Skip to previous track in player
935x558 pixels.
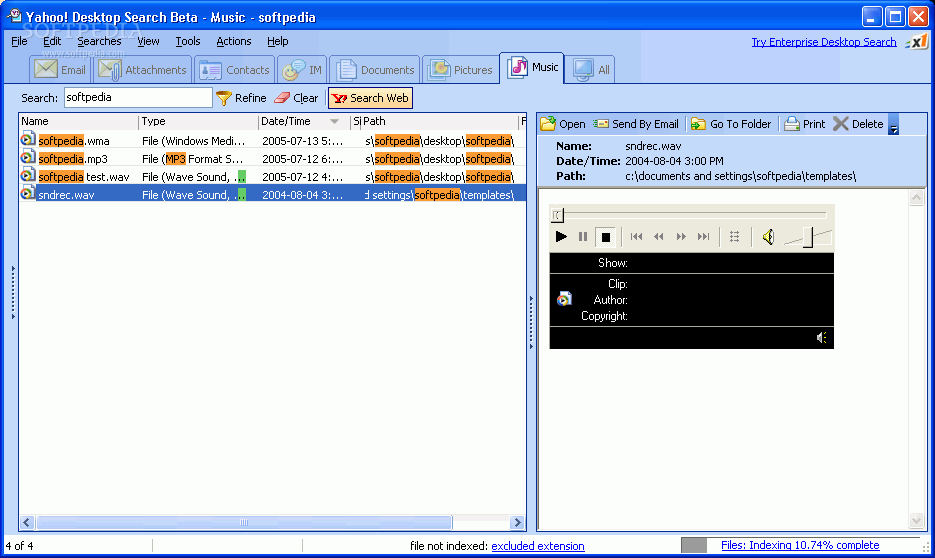[636, 237]
